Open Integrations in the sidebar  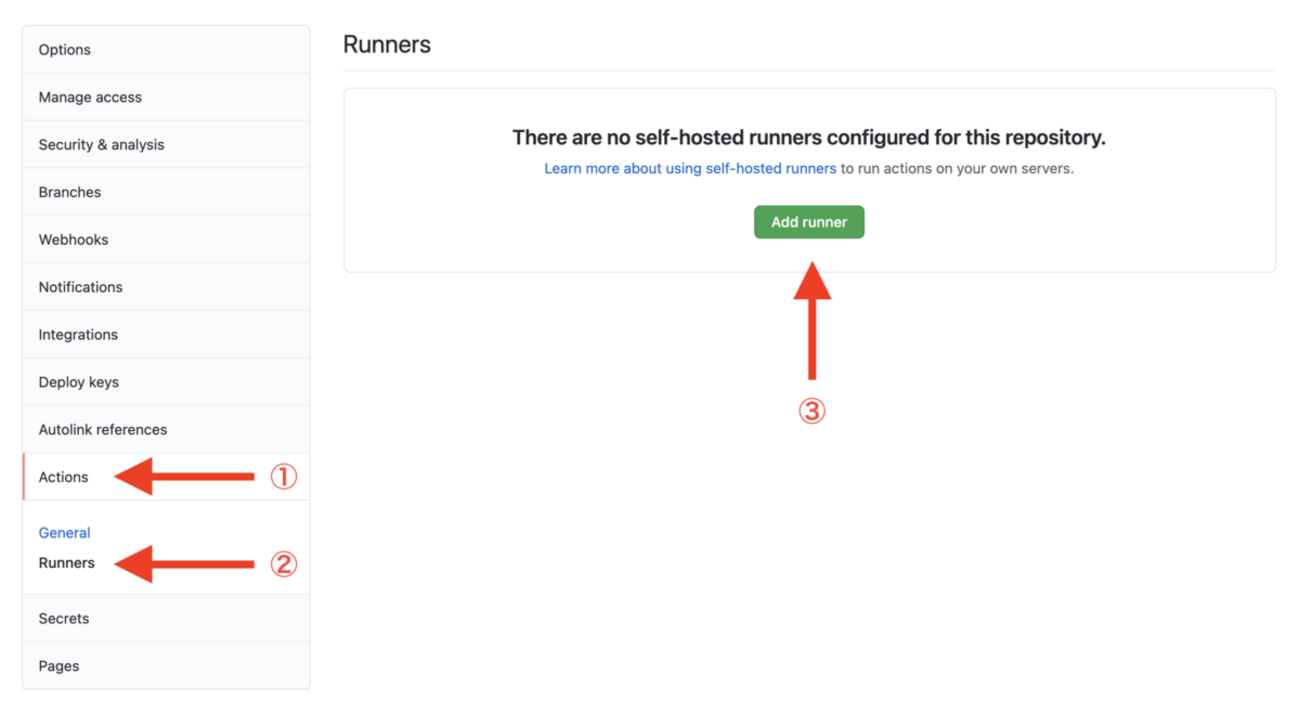[78, 335]
